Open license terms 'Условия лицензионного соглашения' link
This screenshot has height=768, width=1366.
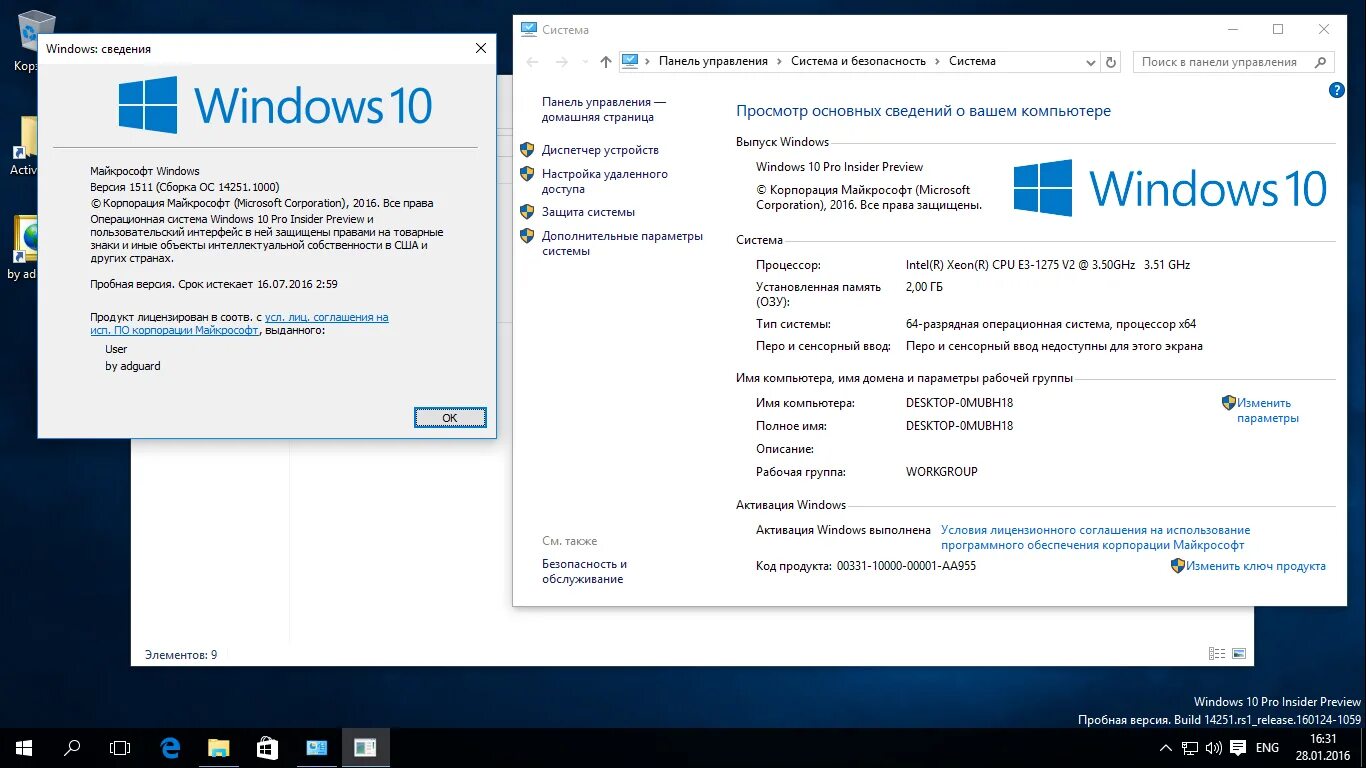(1095, 538)
